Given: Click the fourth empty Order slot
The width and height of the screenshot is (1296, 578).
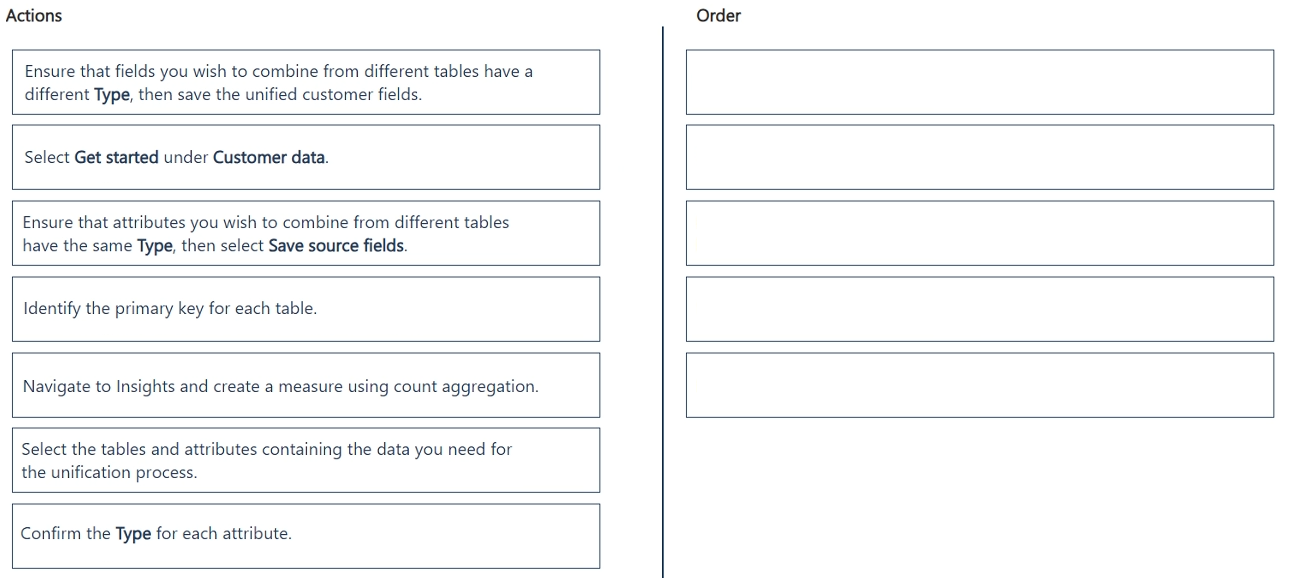Looking at the screenshot, I should click(980, 309).
